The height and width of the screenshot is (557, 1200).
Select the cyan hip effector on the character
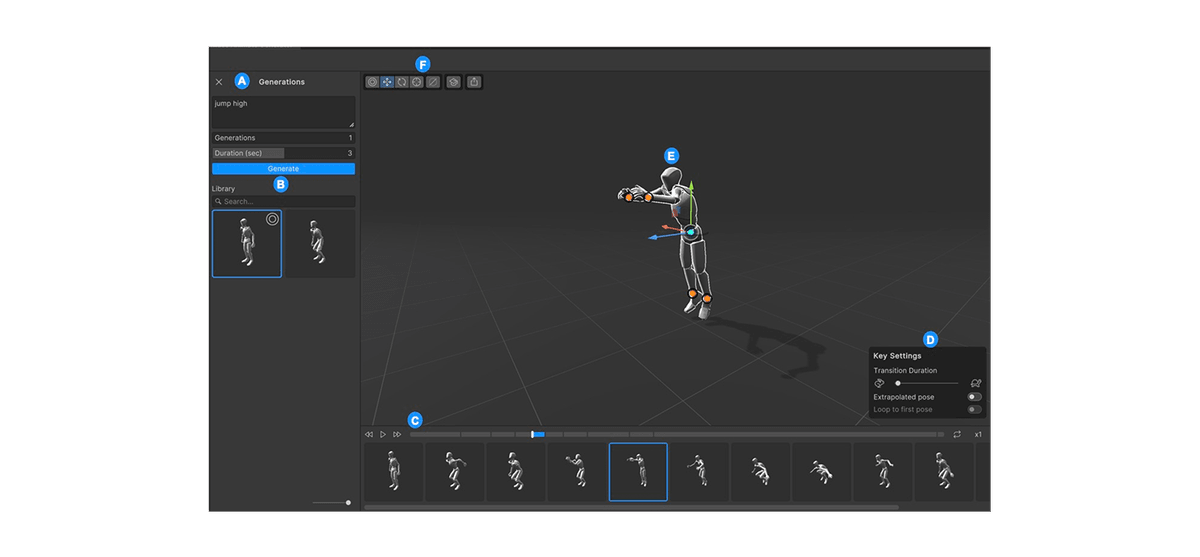pyautogui.click(x=690, y=231)
